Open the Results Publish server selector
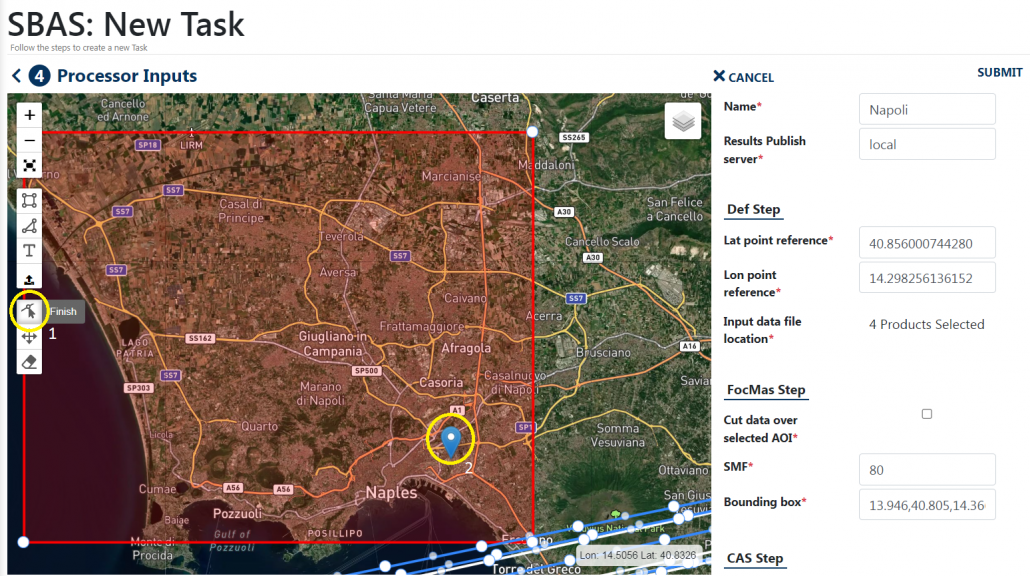Viewport: 1030px width, 576px height. click(926, 144)
